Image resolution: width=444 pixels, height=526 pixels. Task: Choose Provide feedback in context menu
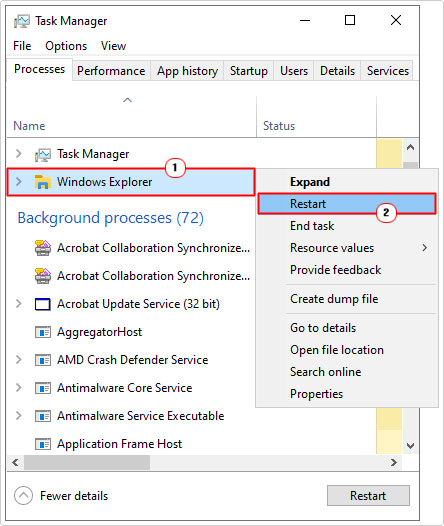coord(347,270)
